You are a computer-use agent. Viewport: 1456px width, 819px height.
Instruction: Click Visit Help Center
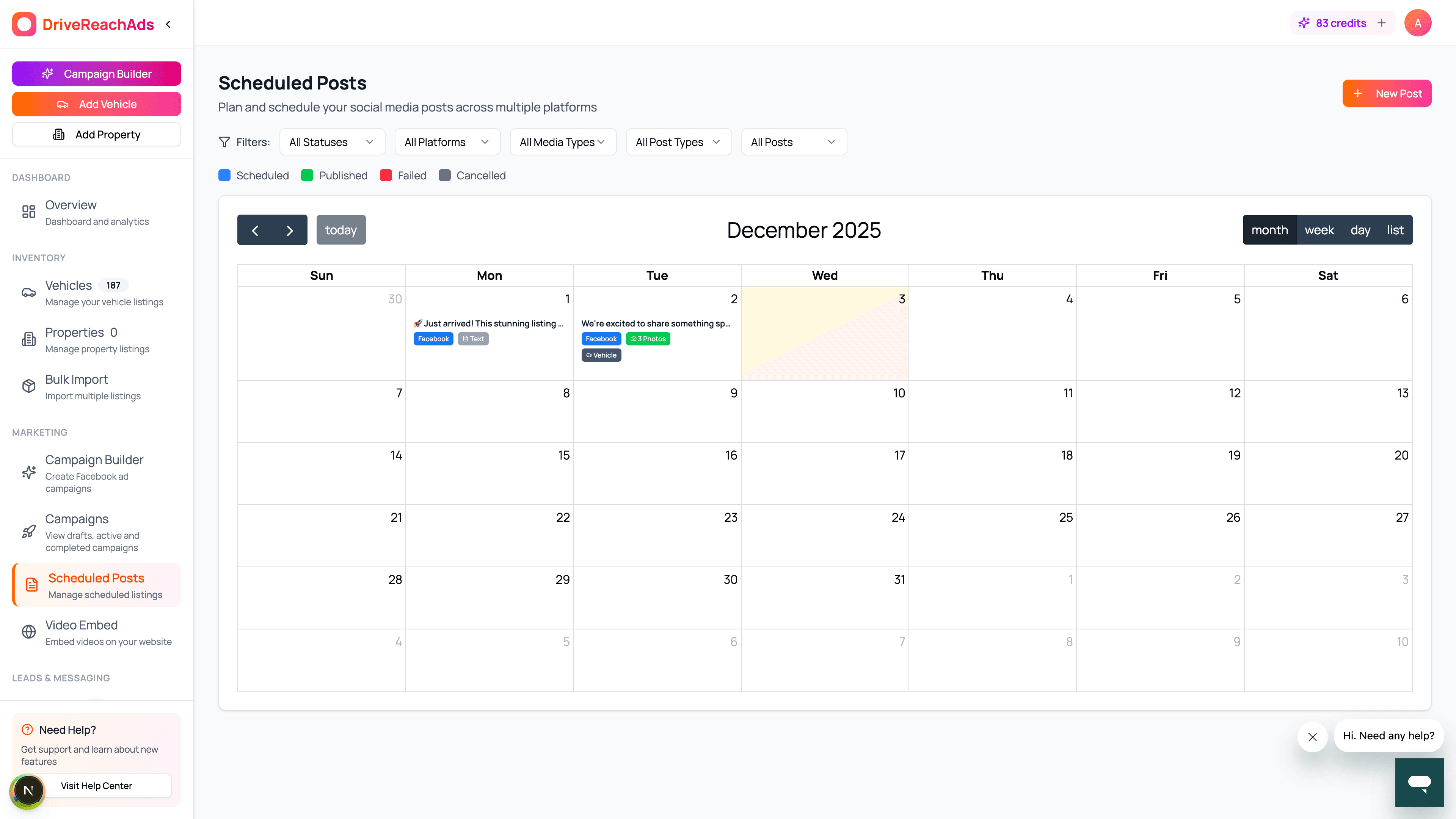96,786
